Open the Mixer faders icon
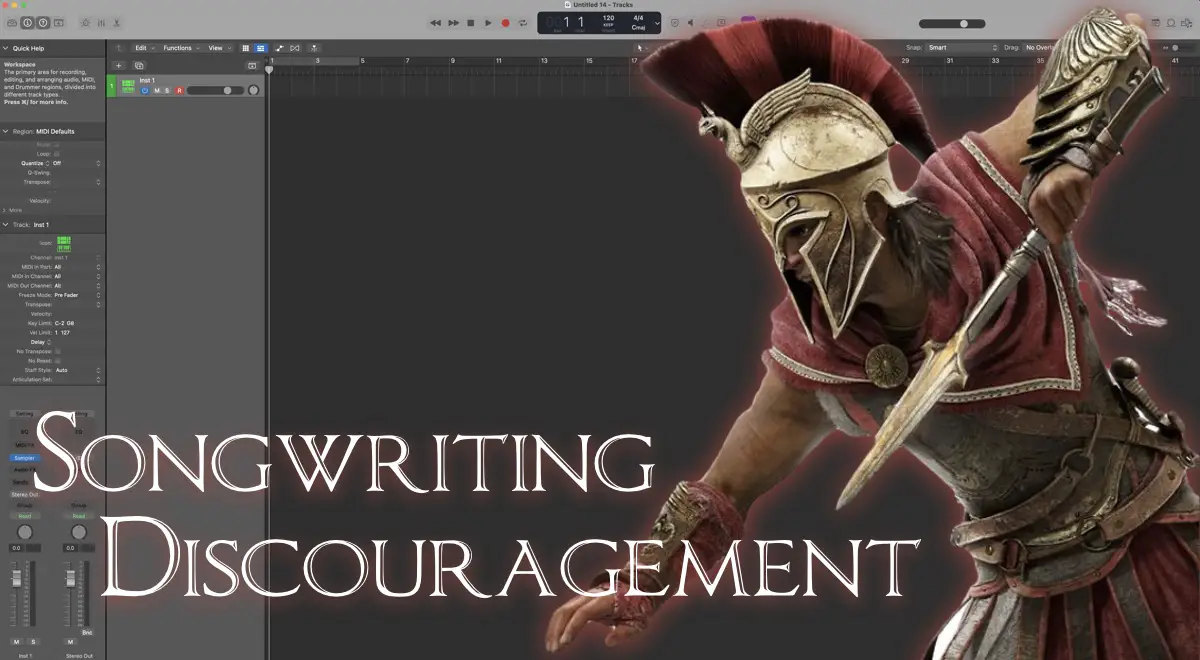This screenshot has height=660, width=1200. [101, 22]
